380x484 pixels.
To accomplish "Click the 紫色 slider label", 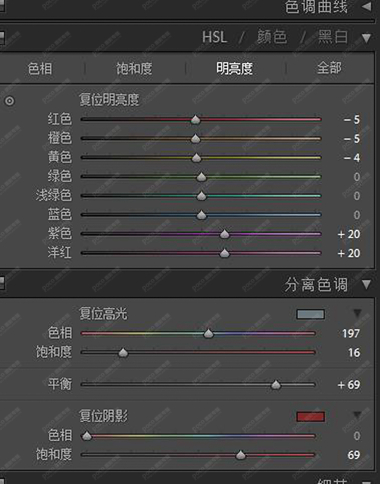I will 60,233.
